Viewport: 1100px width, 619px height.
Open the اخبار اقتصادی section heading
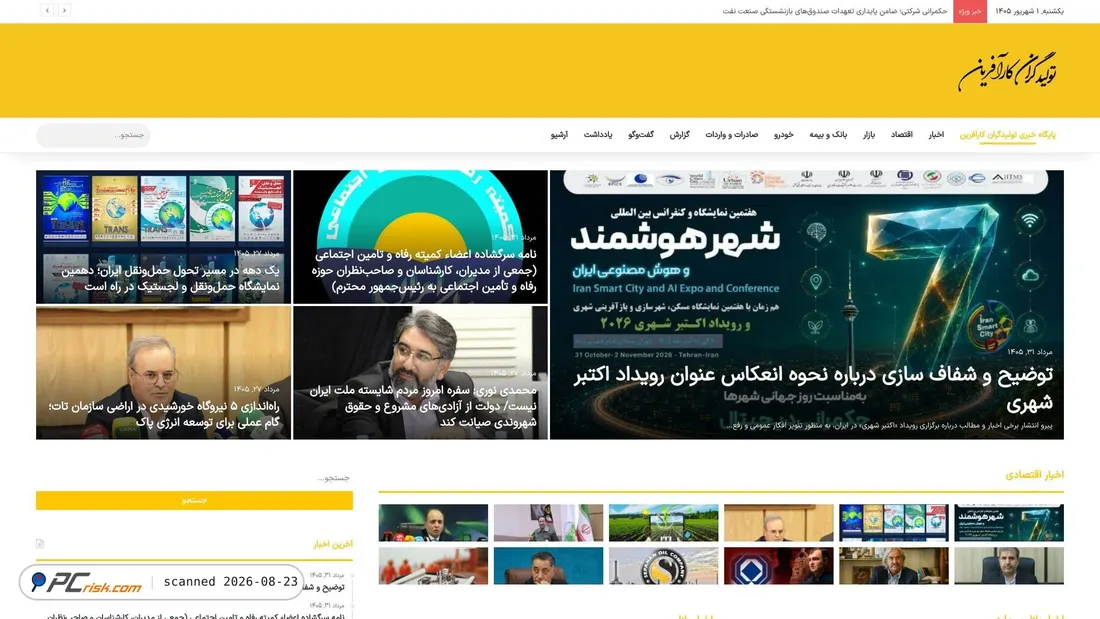tap(1034, 475)
